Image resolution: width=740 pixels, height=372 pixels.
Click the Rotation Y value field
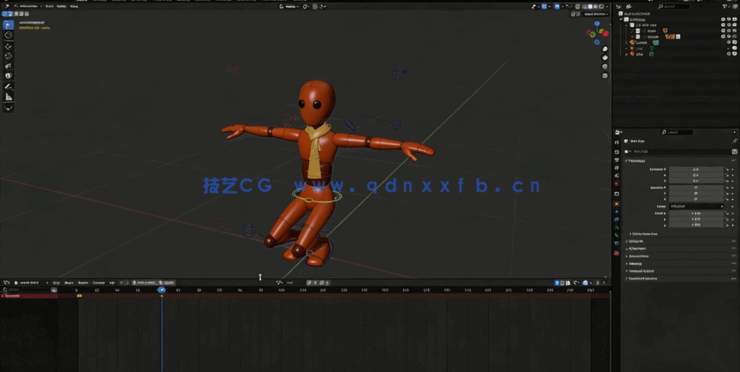[696, 193]
